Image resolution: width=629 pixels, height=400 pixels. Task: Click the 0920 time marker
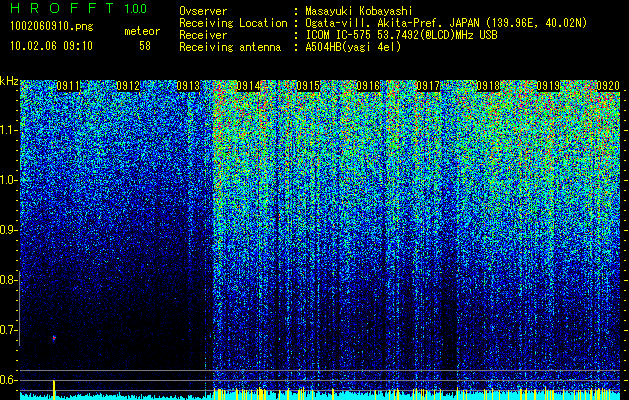[608, 85]
